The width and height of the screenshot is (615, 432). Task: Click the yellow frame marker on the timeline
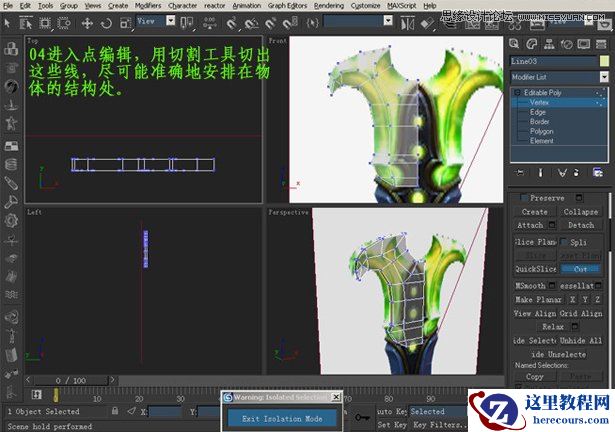[56, 395]
